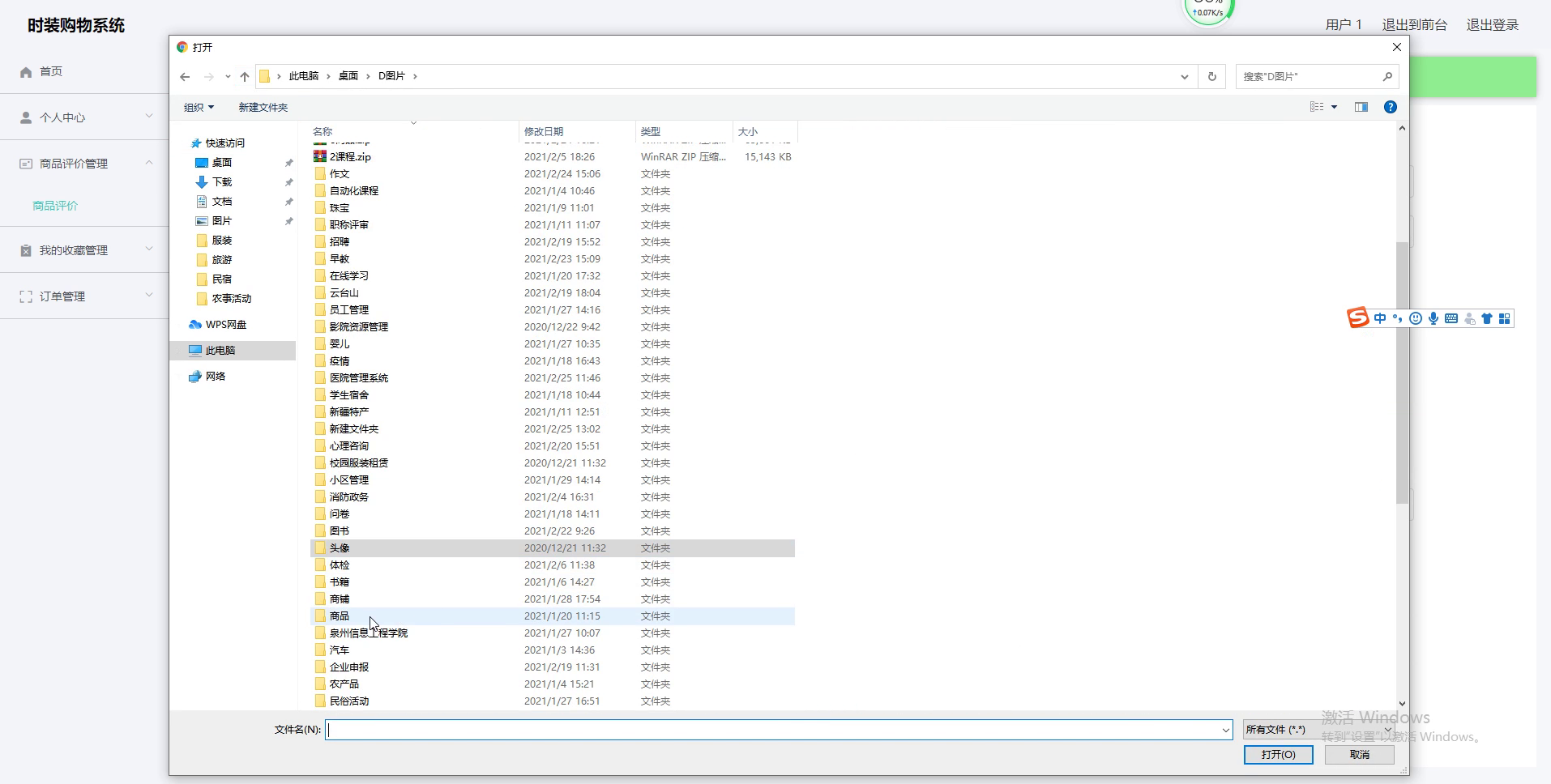1551x784 pixels.
Task: Click scrollbar up arrow in file list
Action: (1402, 129)
